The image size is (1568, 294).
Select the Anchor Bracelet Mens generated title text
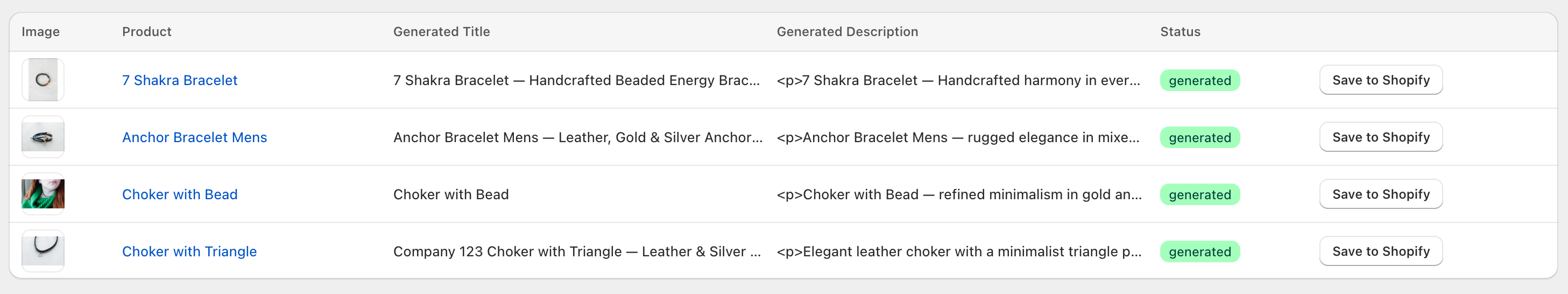click(577, 137)
